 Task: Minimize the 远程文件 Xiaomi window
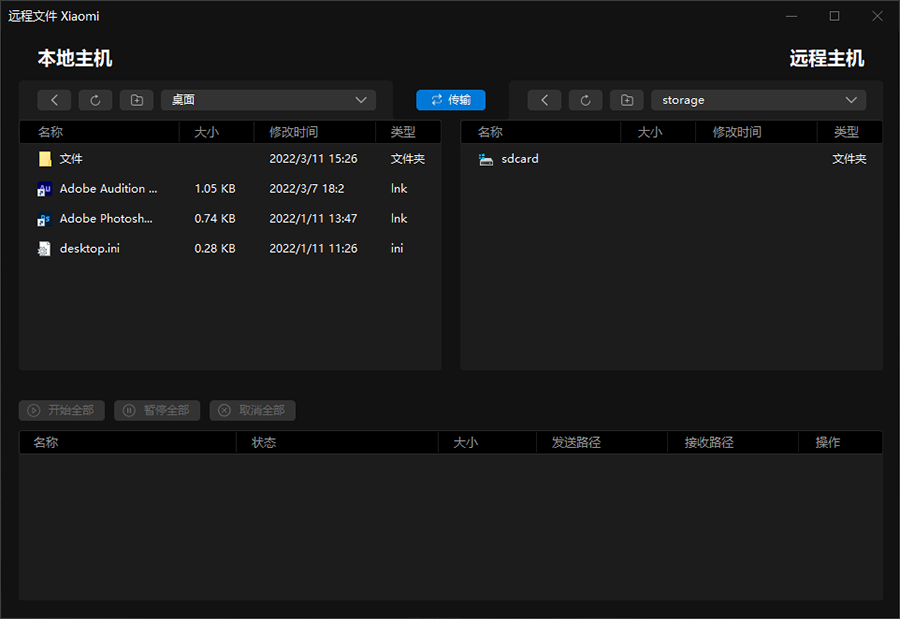click(792, 16)
